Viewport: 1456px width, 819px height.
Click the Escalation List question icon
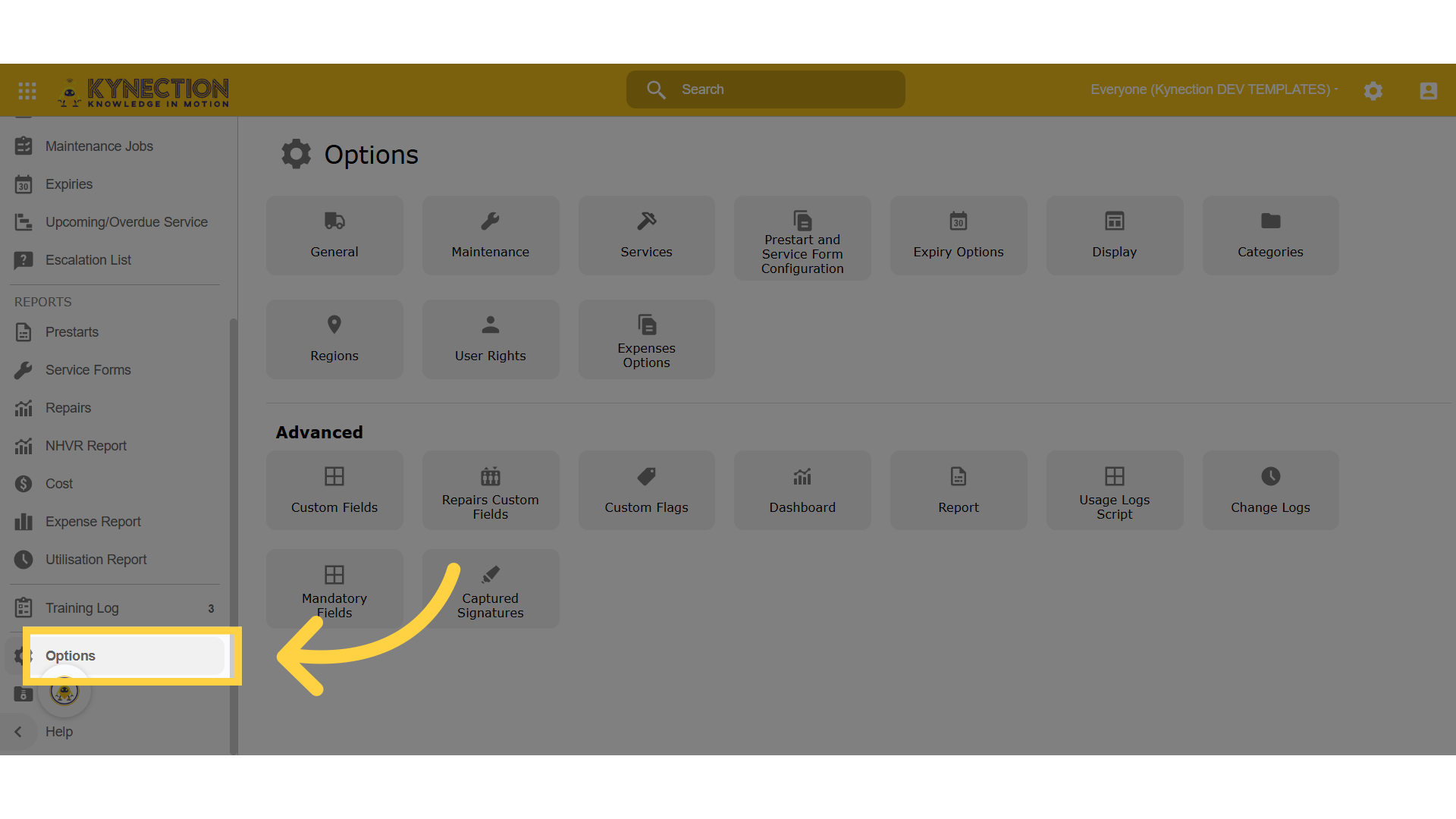click(x=24, y=260)
